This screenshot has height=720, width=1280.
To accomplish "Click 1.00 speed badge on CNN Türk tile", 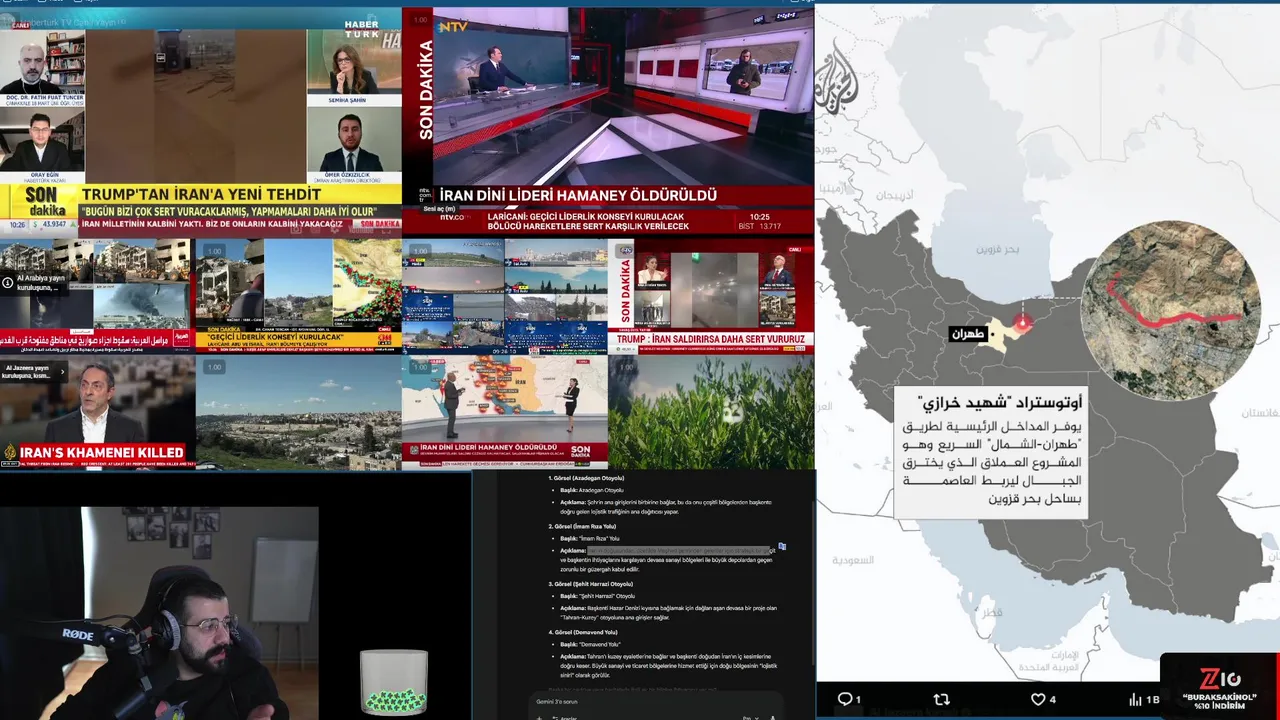I will tap(213, 252).
